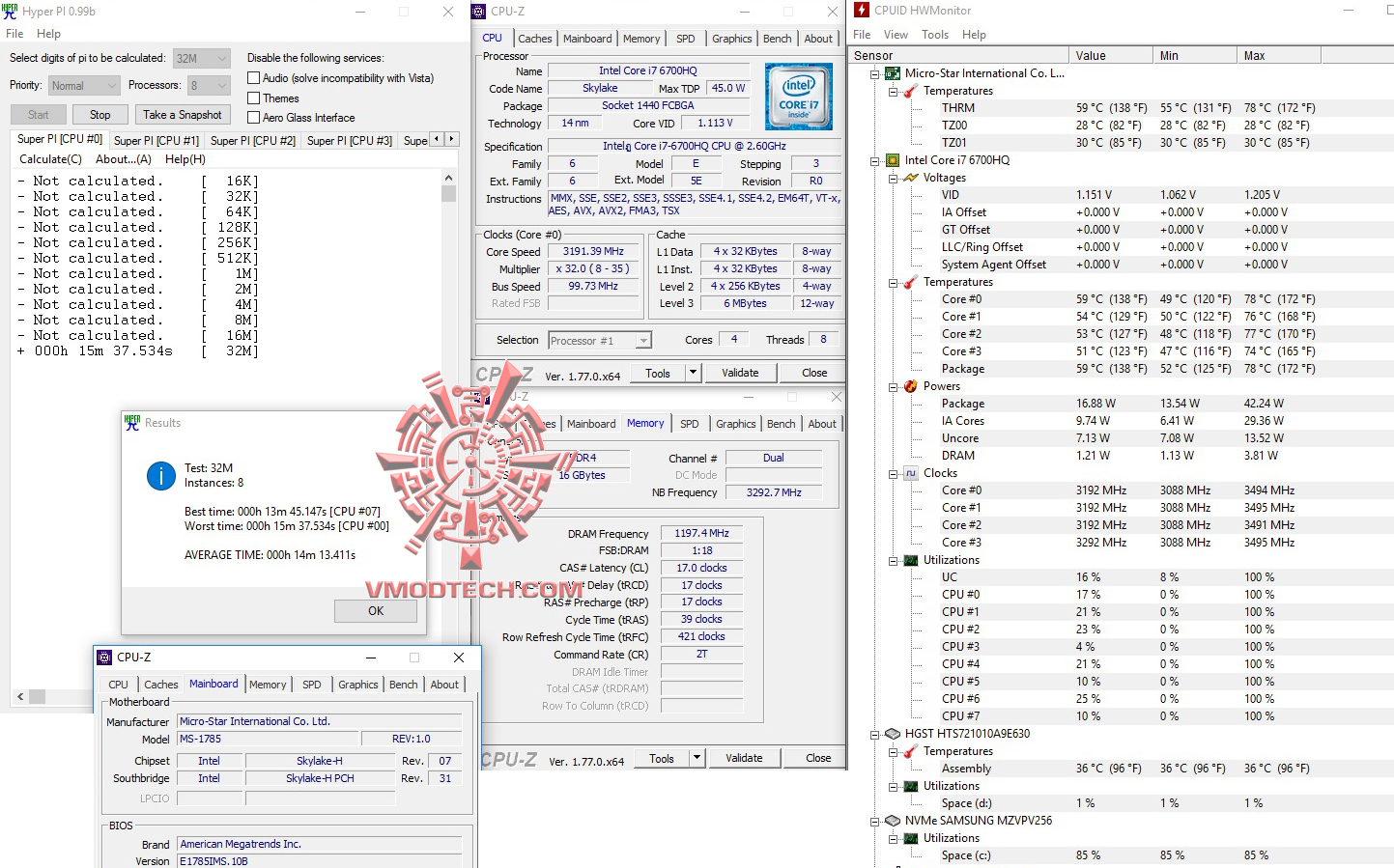1394x868 pixels.
Task: Click the Utilizations icon under Intel Core i7
Action: click(909, 559)
